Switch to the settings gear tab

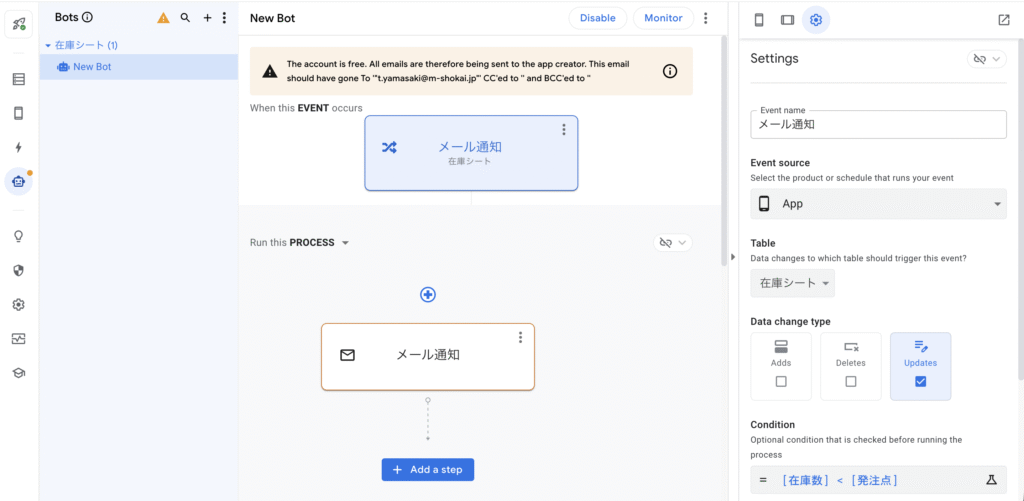click(x=816, y=20)
